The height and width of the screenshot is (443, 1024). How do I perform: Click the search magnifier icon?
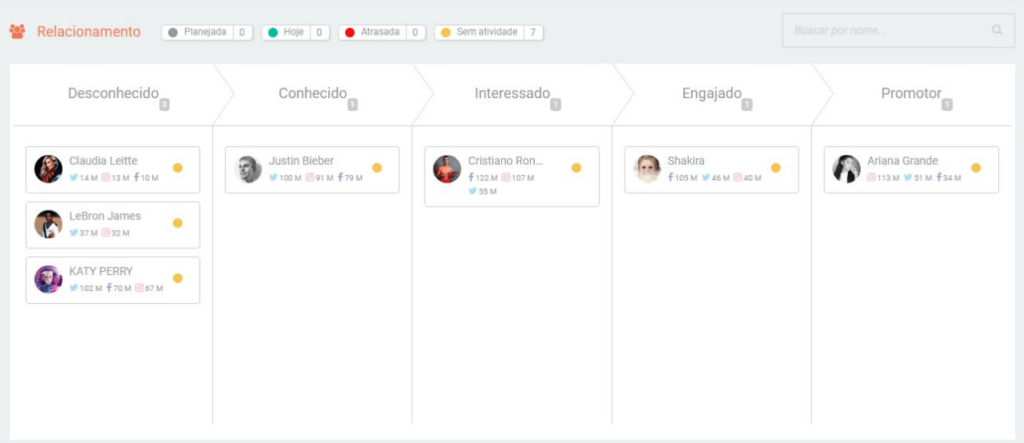click(997, 30)
